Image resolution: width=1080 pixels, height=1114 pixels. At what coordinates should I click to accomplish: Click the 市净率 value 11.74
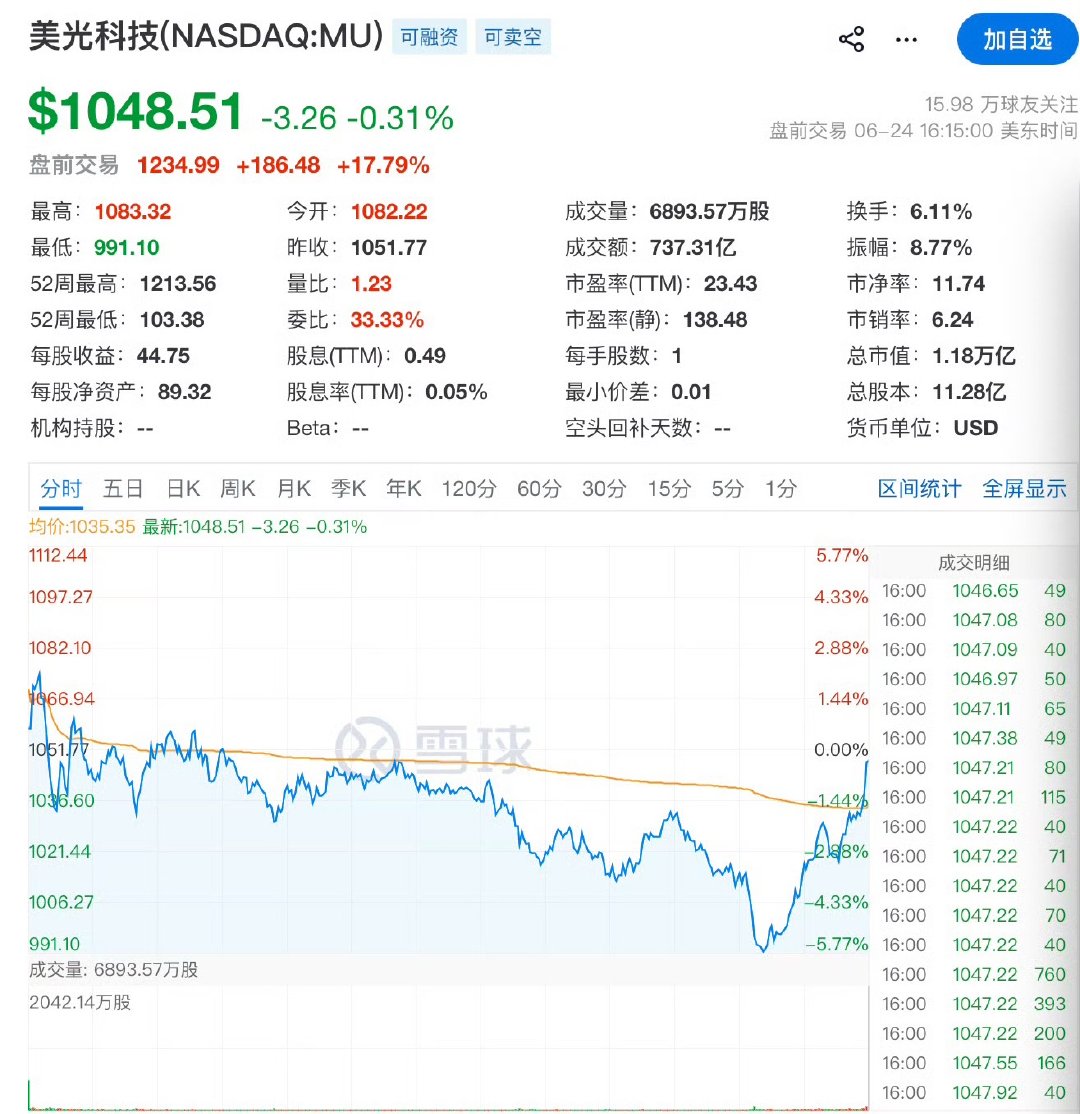pos(958,284)
